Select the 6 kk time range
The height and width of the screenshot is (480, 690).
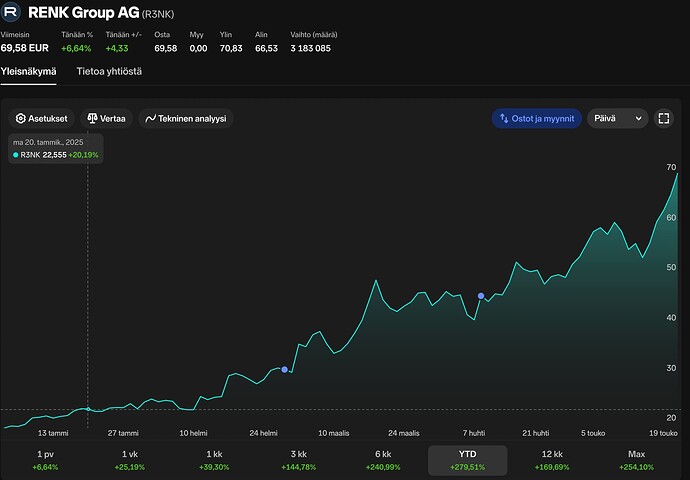383,460
